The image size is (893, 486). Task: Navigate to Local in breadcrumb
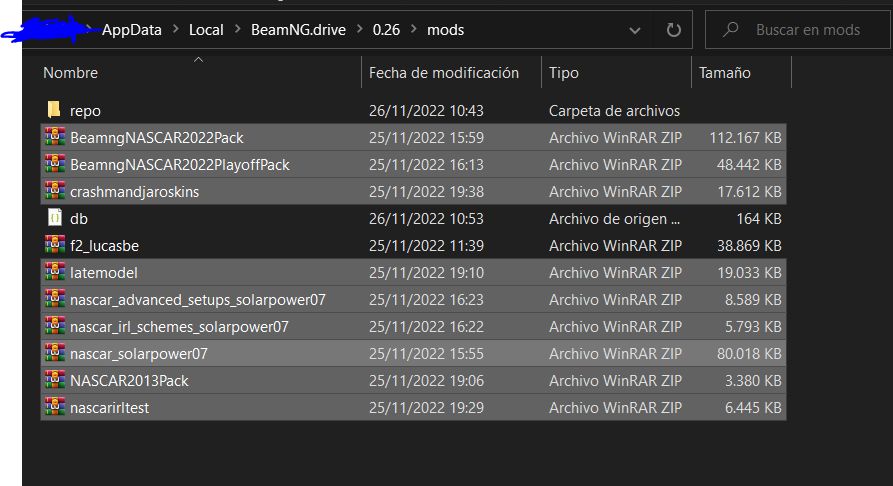point(206,30)
